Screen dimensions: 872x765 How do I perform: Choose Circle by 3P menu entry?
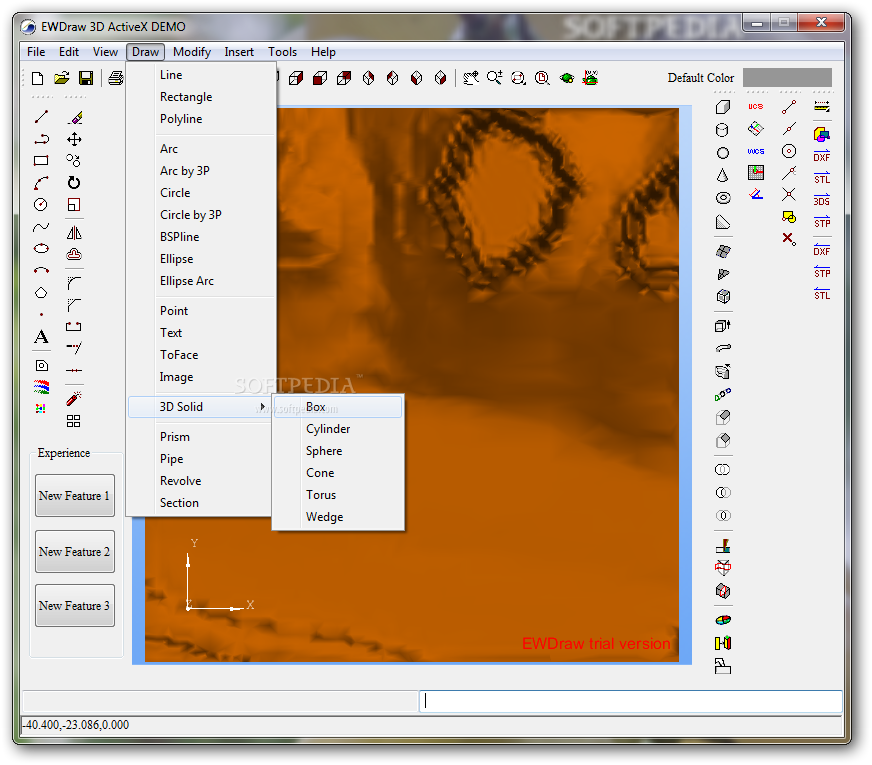[x=201, y=215]
